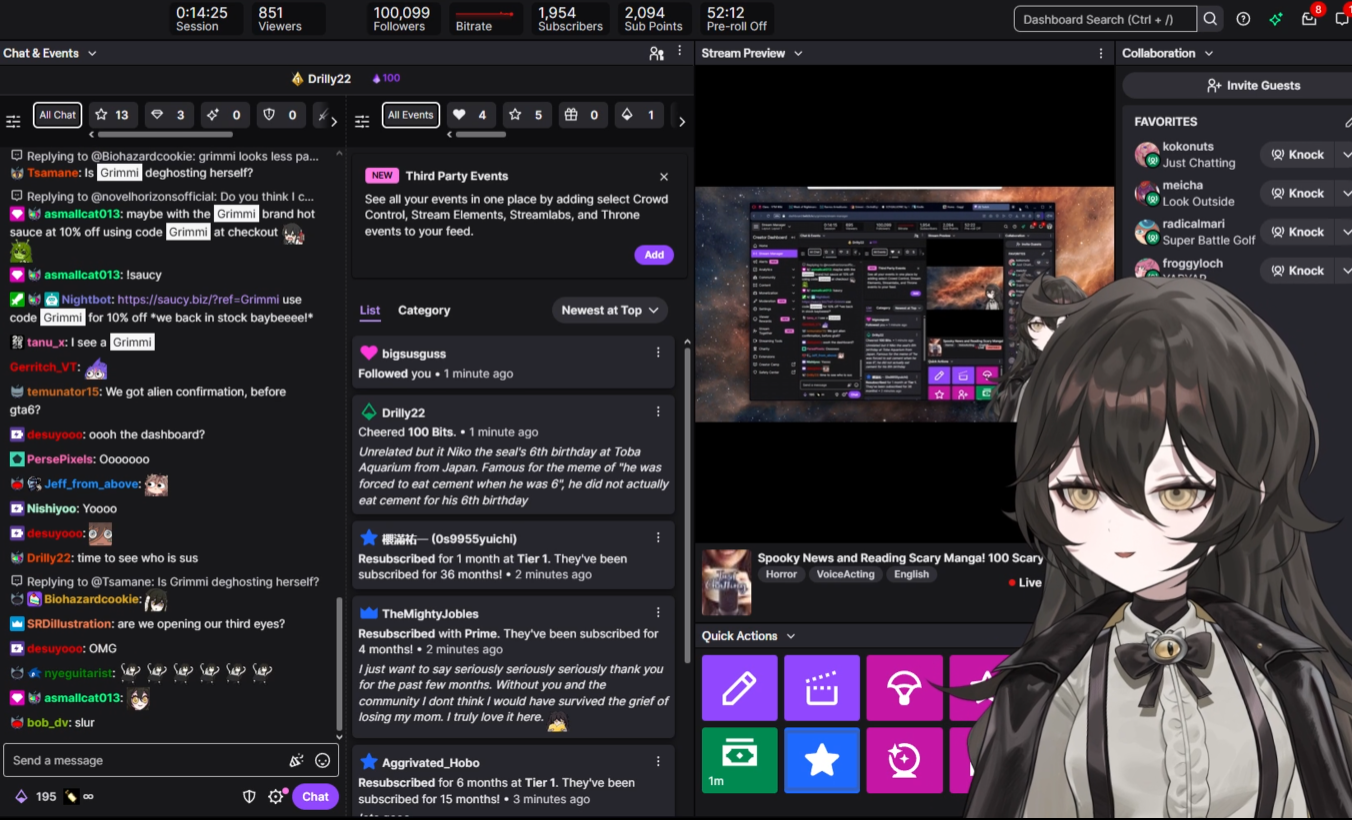Viewport: 1352px width, 820px height.
Task: Click Add in Third Party Events card
Action: 654,255
